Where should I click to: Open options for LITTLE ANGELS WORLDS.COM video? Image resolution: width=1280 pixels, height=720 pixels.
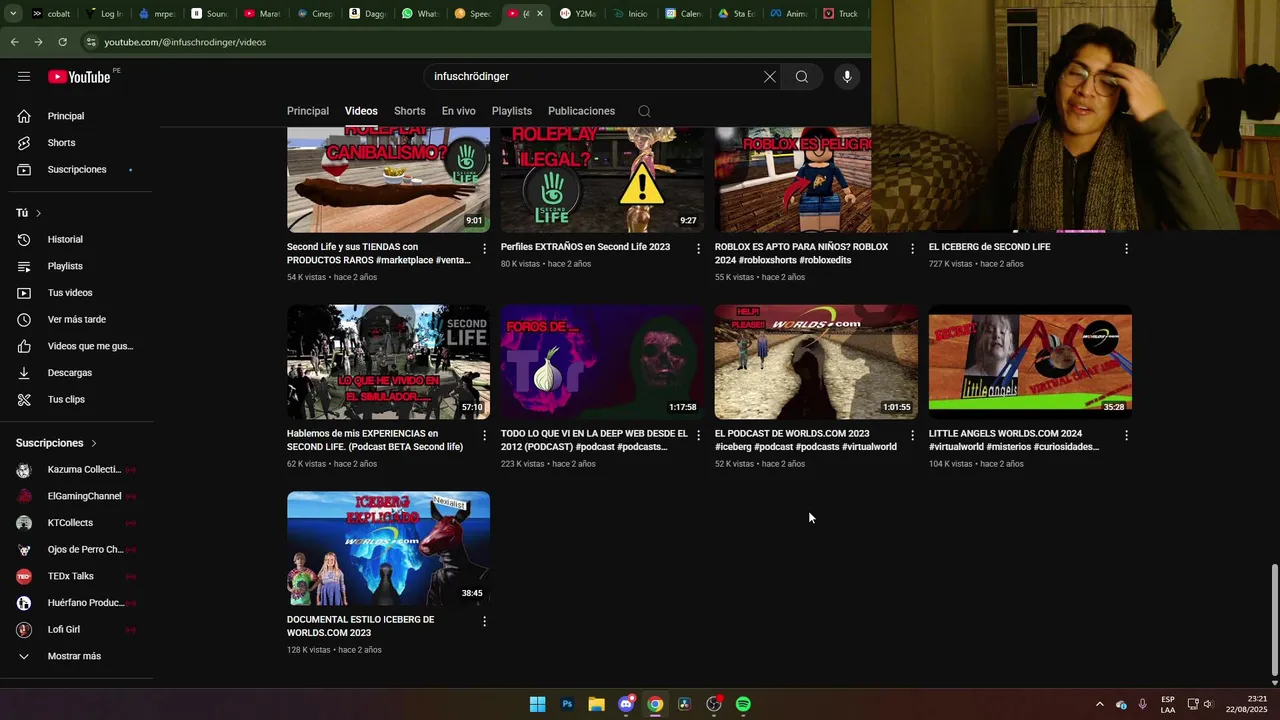(x=1126, y=435)
